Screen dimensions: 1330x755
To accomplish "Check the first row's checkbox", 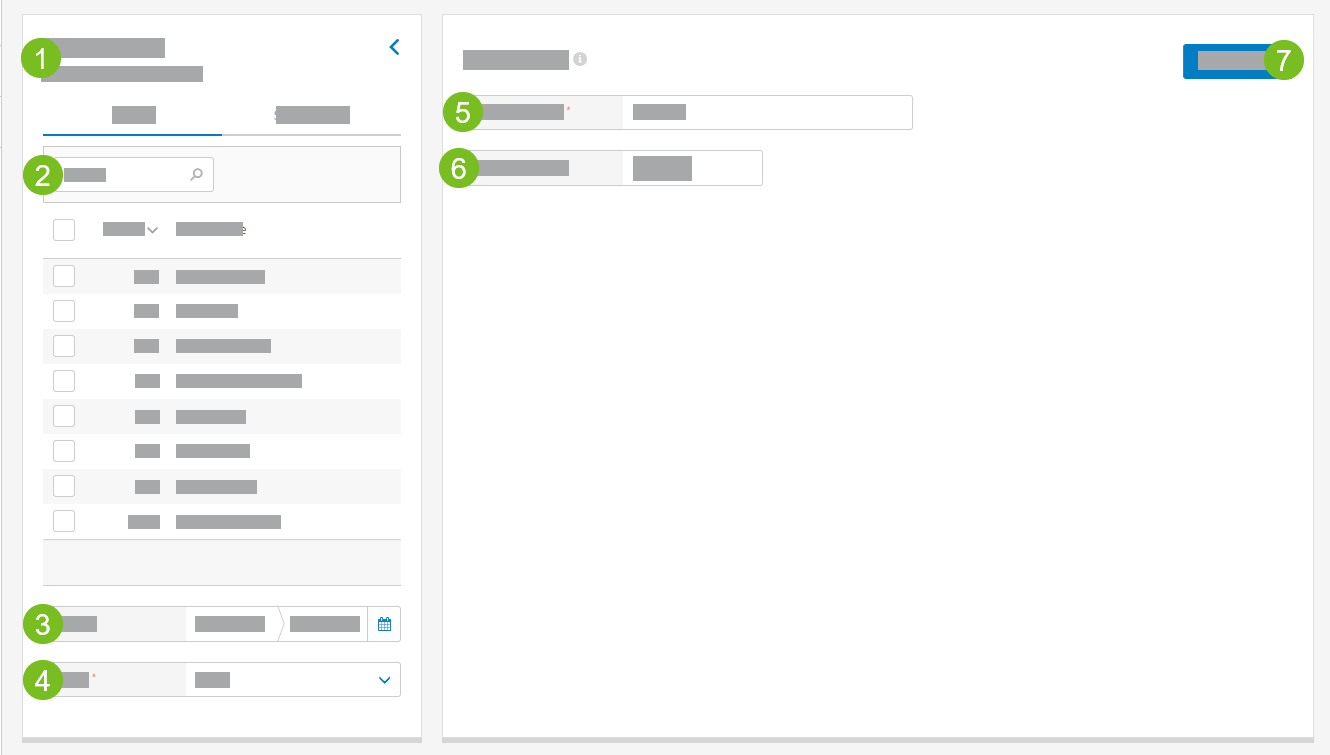I will pos(64,275).
